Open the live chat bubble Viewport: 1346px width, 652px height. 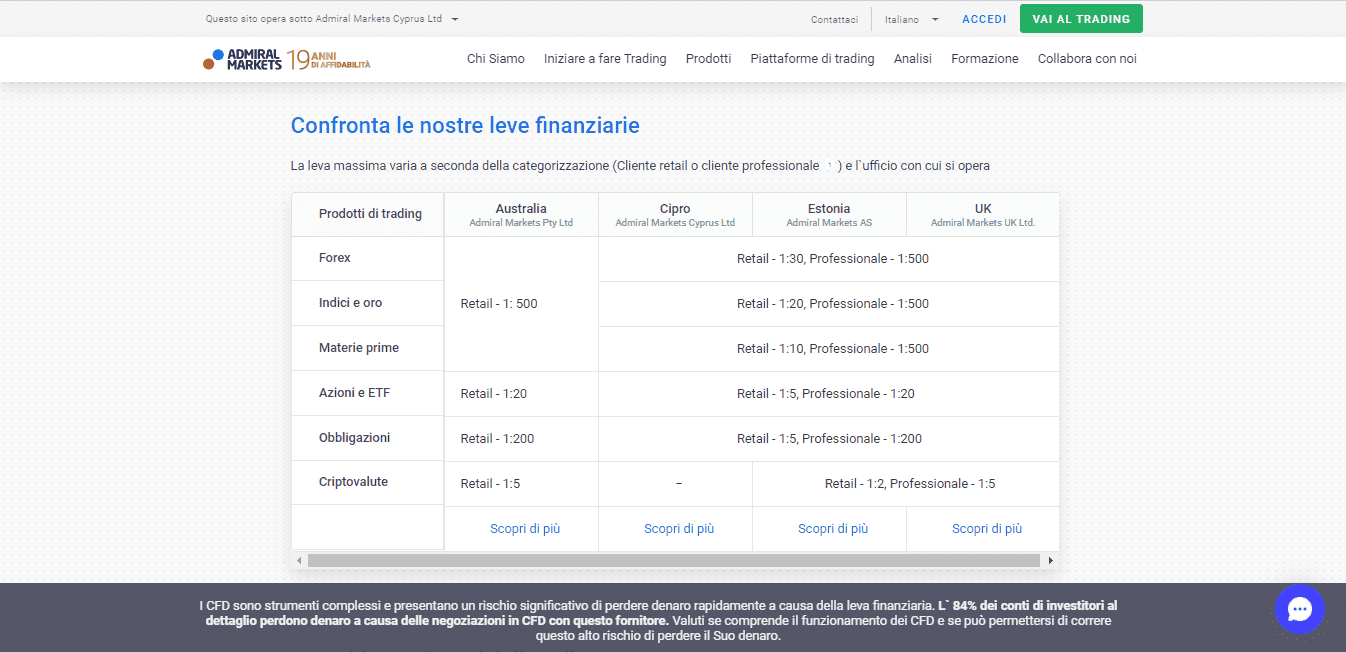point(1299,609)
